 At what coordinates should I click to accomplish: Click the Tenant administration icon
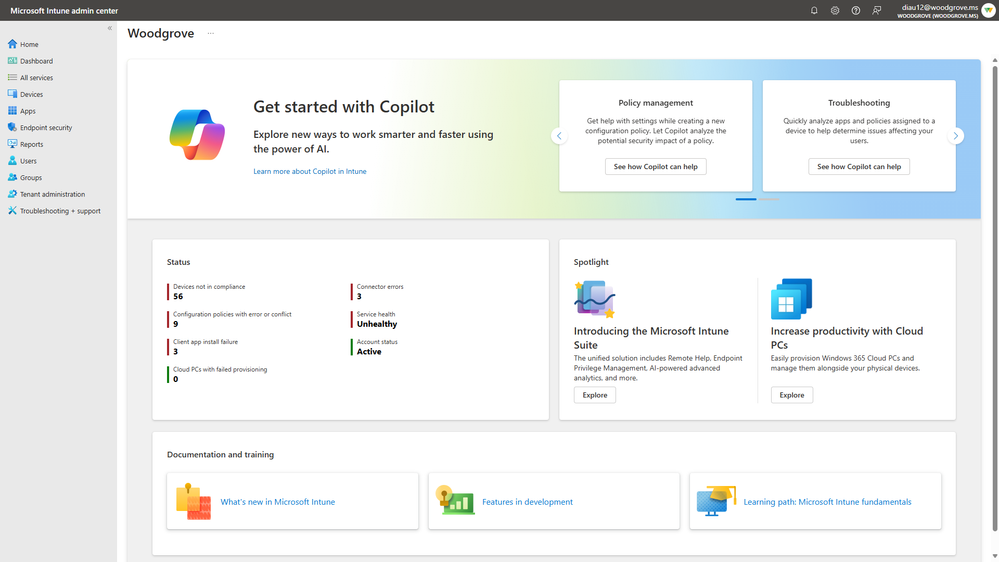point(12,194)
